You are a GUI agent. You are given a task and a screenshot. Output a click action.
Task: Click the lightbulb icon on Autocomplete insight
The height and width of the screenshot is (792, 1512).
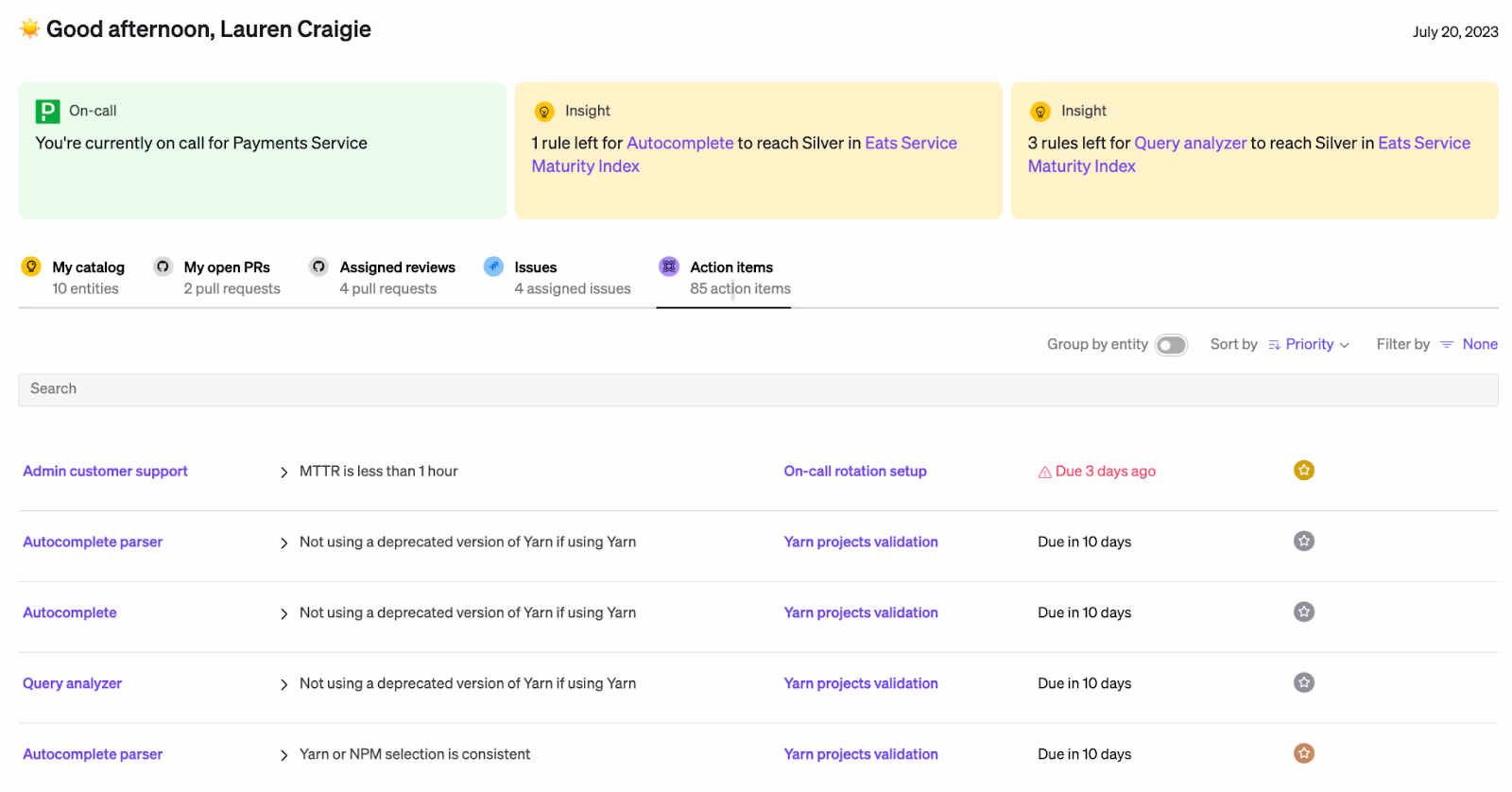[544, 112]
